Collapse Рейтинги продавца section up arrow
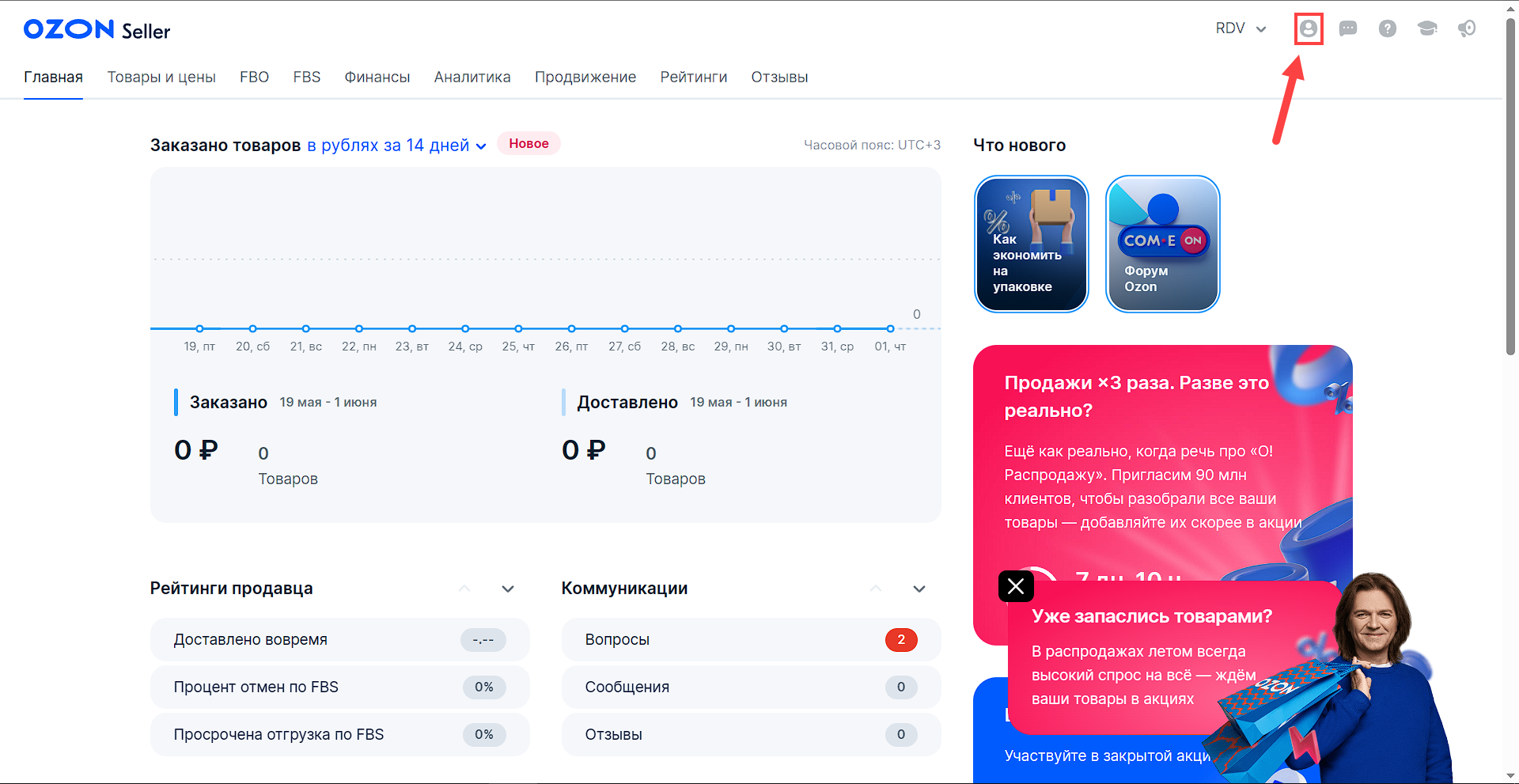Image resolution: width=1519 pixels, height=784 pixels. [464, 589]
